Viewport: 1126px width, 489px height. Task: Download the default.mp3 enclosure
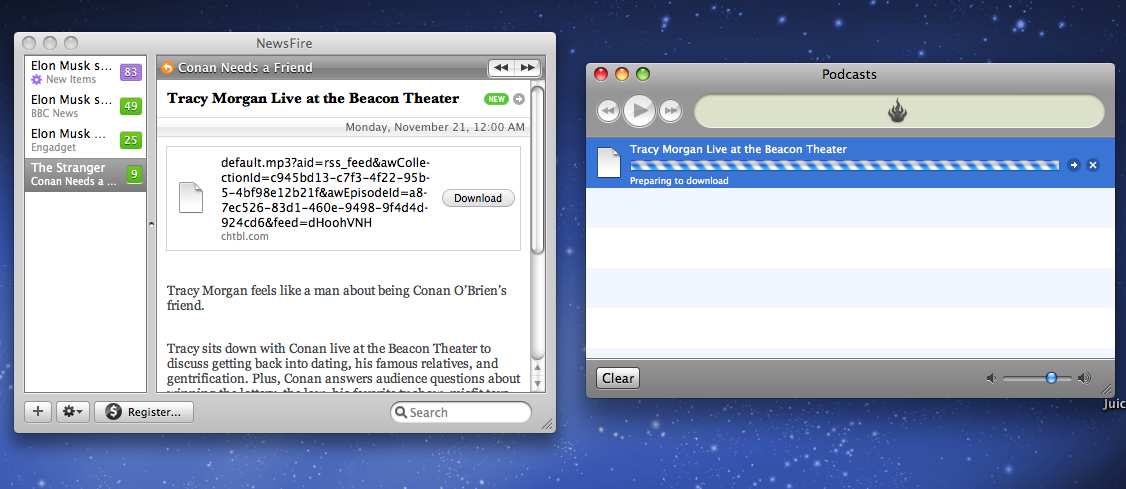point(478,198)
